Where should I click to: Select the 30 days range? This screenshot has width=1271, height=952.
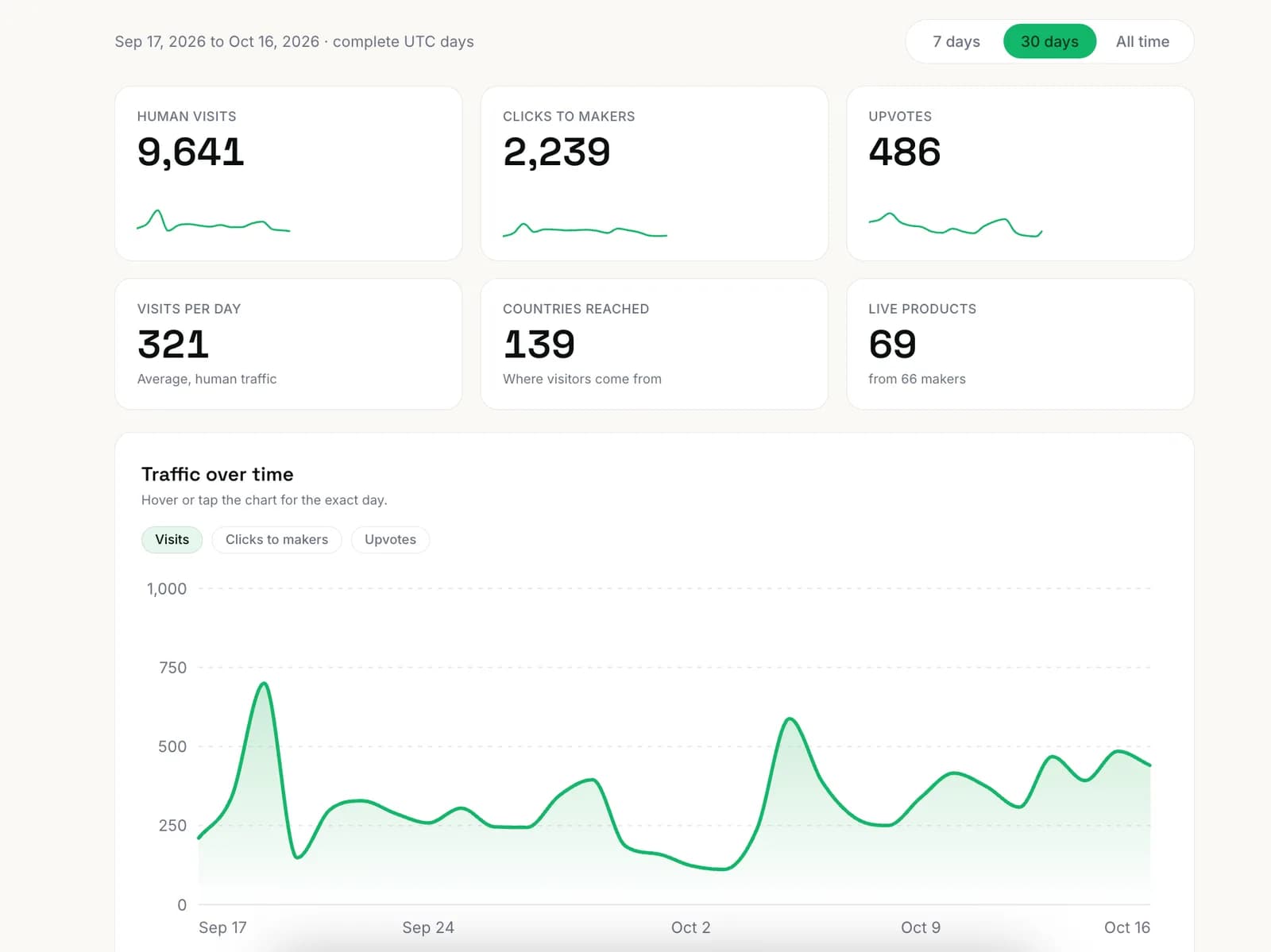pos(1049,41)
